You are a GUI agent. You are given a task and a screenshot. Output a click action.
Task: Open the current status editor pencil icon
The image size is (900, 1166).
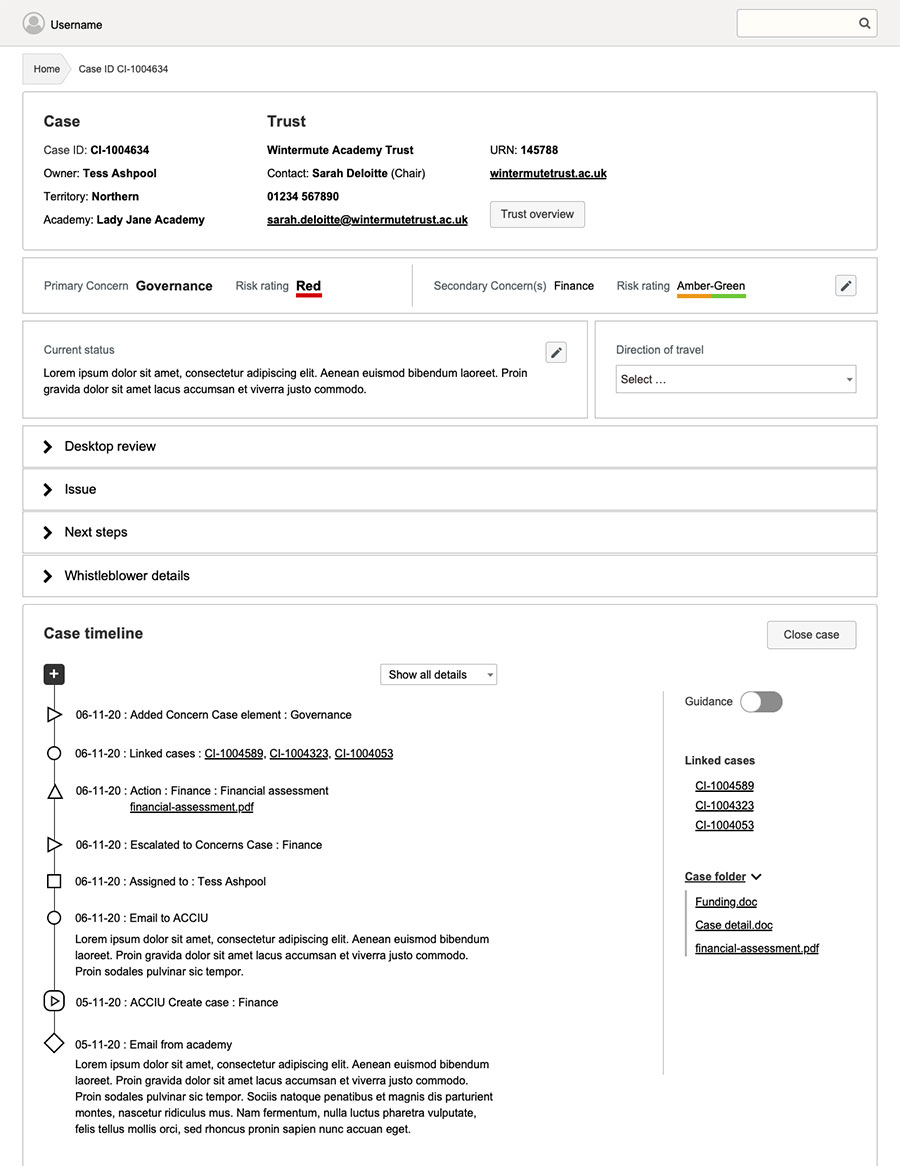click(556, 352)
